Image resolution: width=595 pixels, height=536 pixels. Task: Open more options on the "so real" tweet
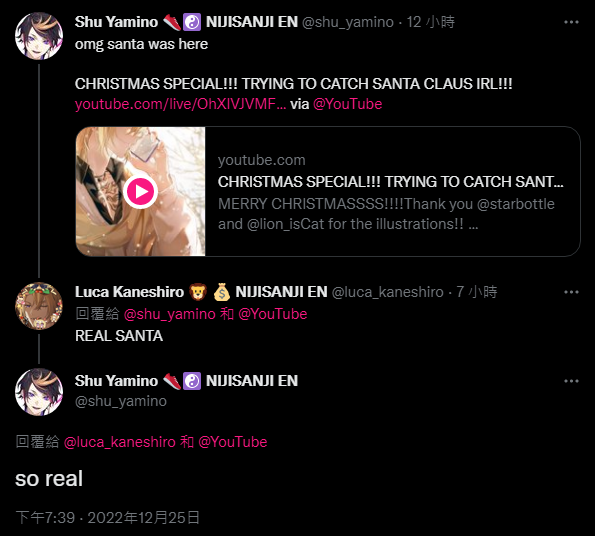click(571, 381)
